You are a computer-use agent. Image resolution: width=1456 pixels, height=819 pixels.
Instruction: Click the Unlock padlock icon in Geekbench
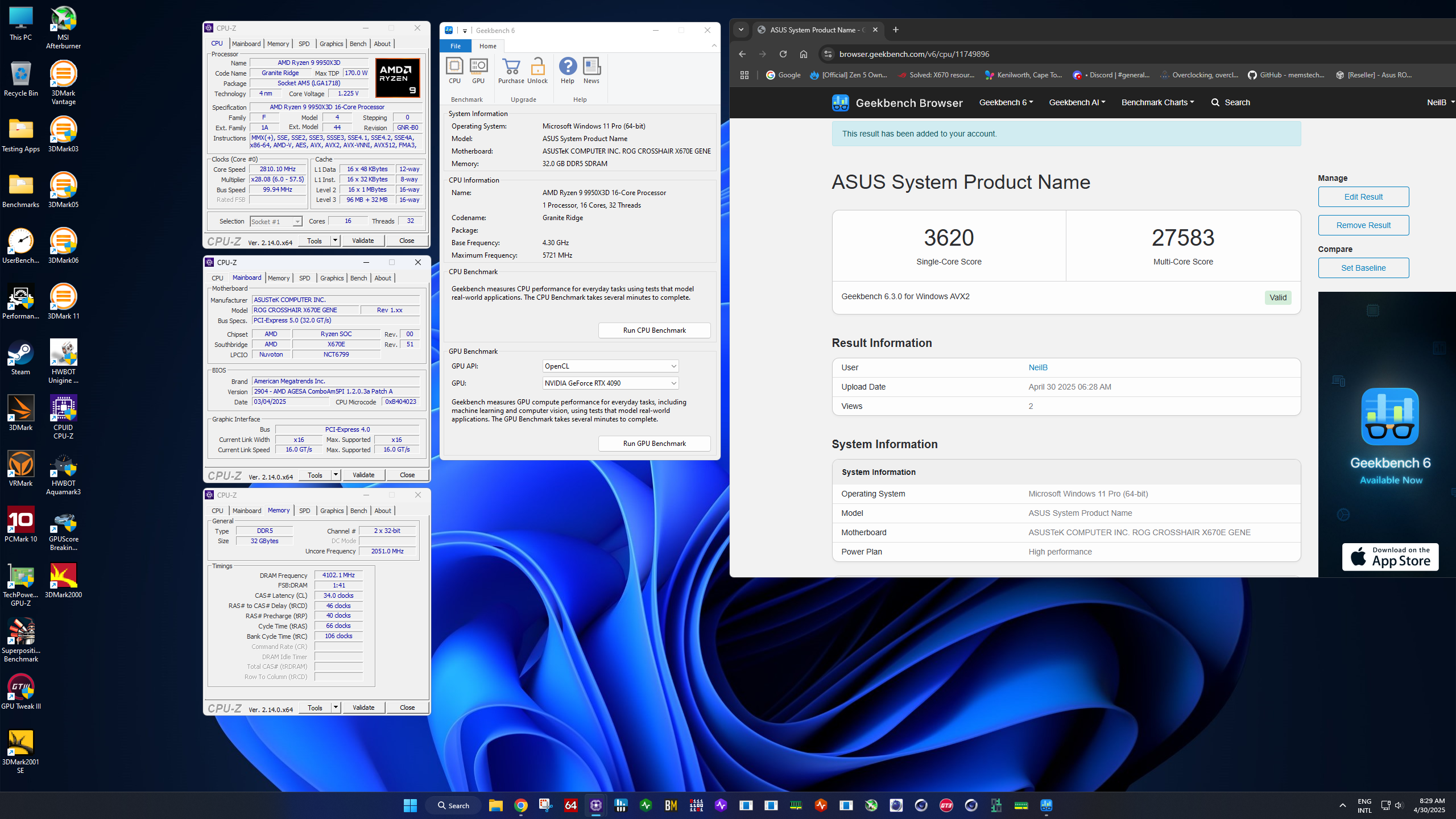tap(537, 71)
